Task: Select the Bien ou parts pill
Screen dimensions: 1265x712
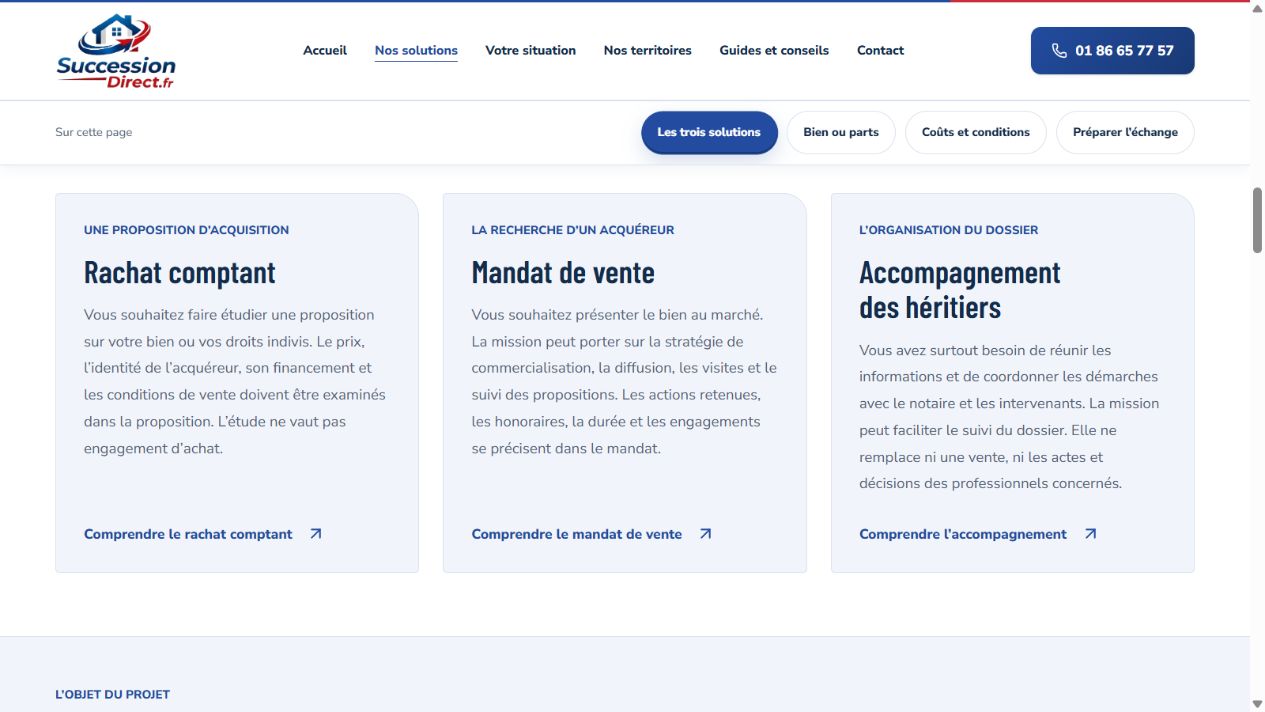Action: (841, 132)
